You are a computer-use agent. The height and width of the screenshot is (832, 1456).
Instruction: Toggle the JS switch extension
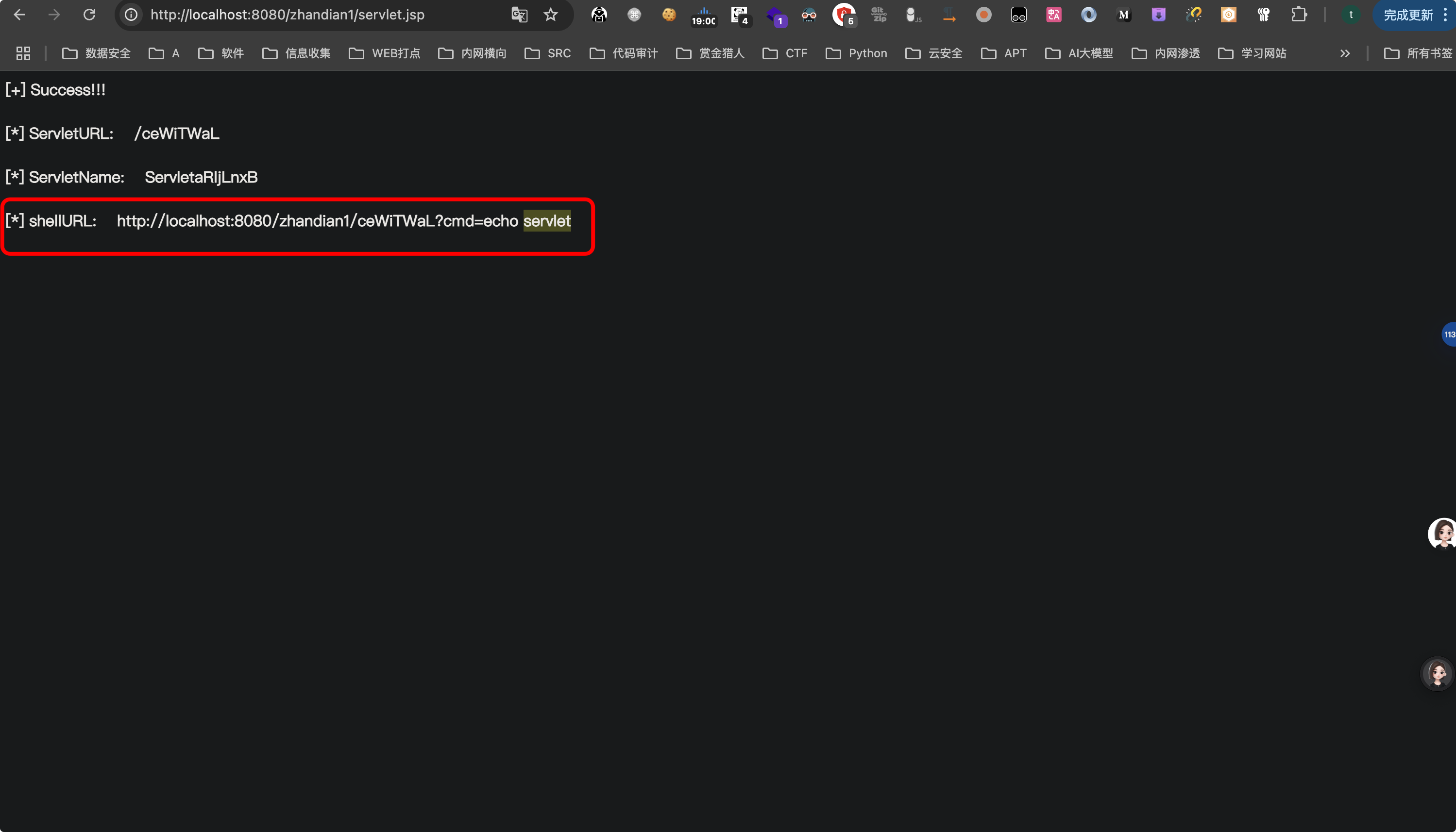coord(914,15)
